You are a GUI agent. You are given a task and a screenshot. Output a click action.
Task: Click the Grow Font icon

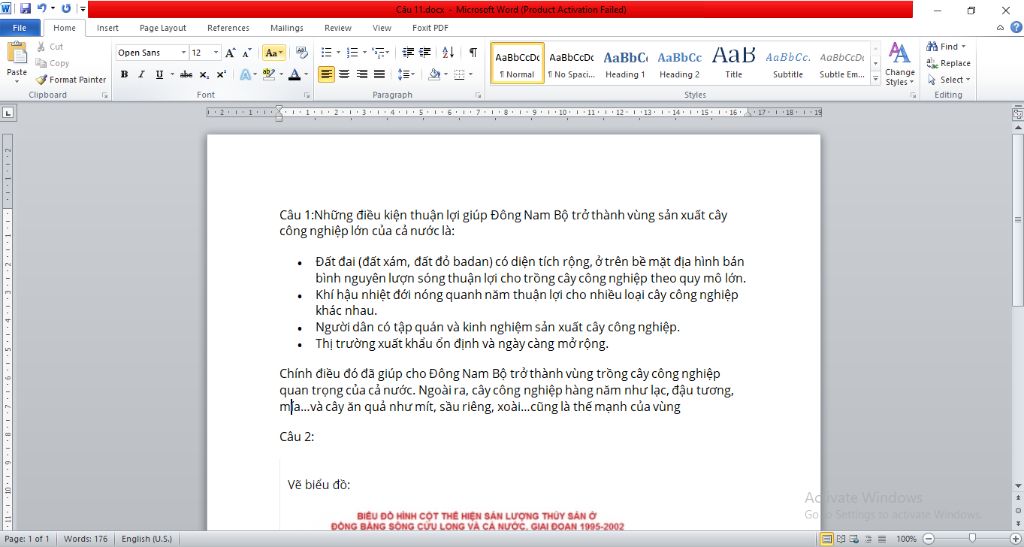point(230,53)
